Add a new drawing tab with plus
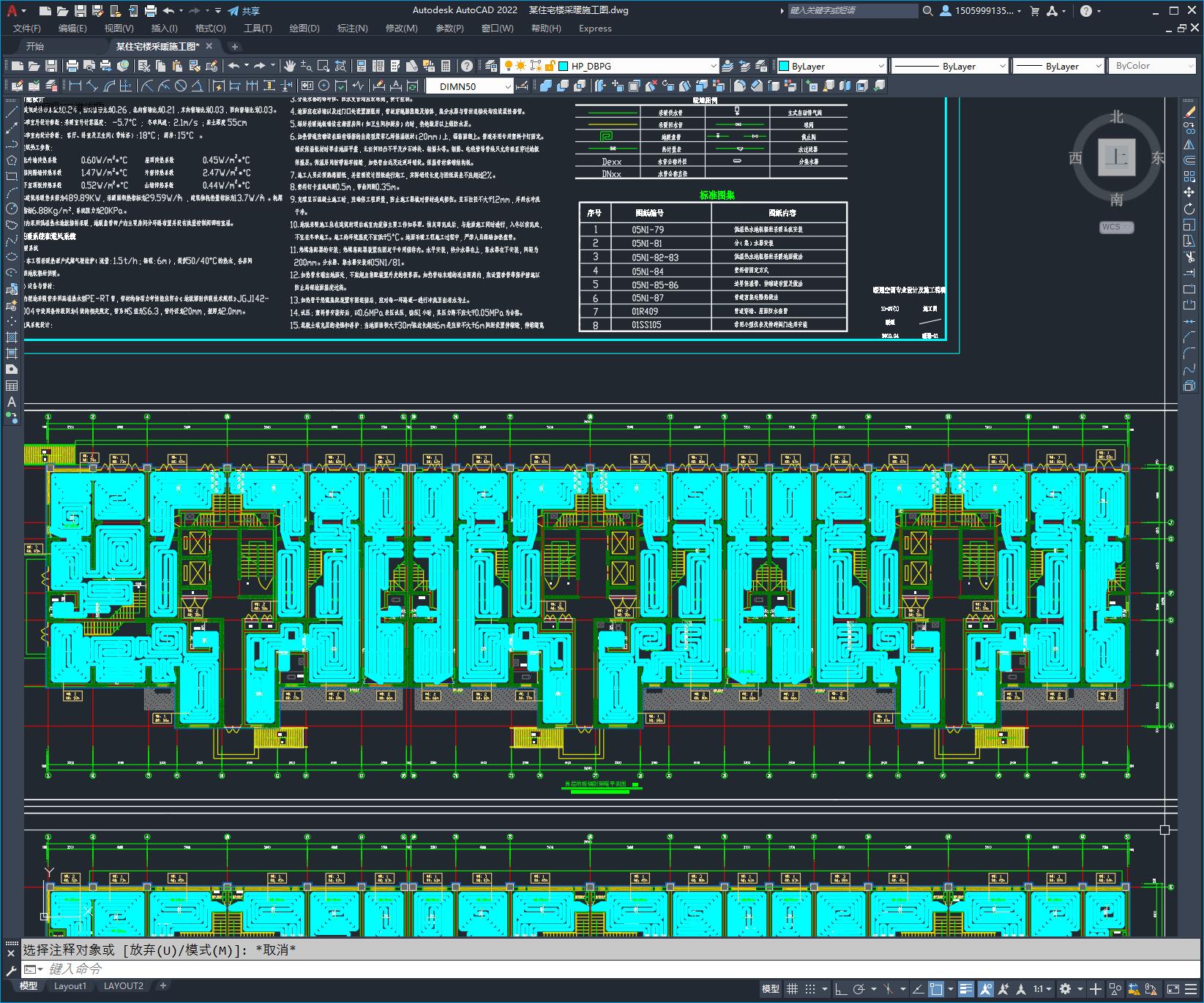Screen dimensions: 1204x1003 pyautogui.click(x=234, y=46)
